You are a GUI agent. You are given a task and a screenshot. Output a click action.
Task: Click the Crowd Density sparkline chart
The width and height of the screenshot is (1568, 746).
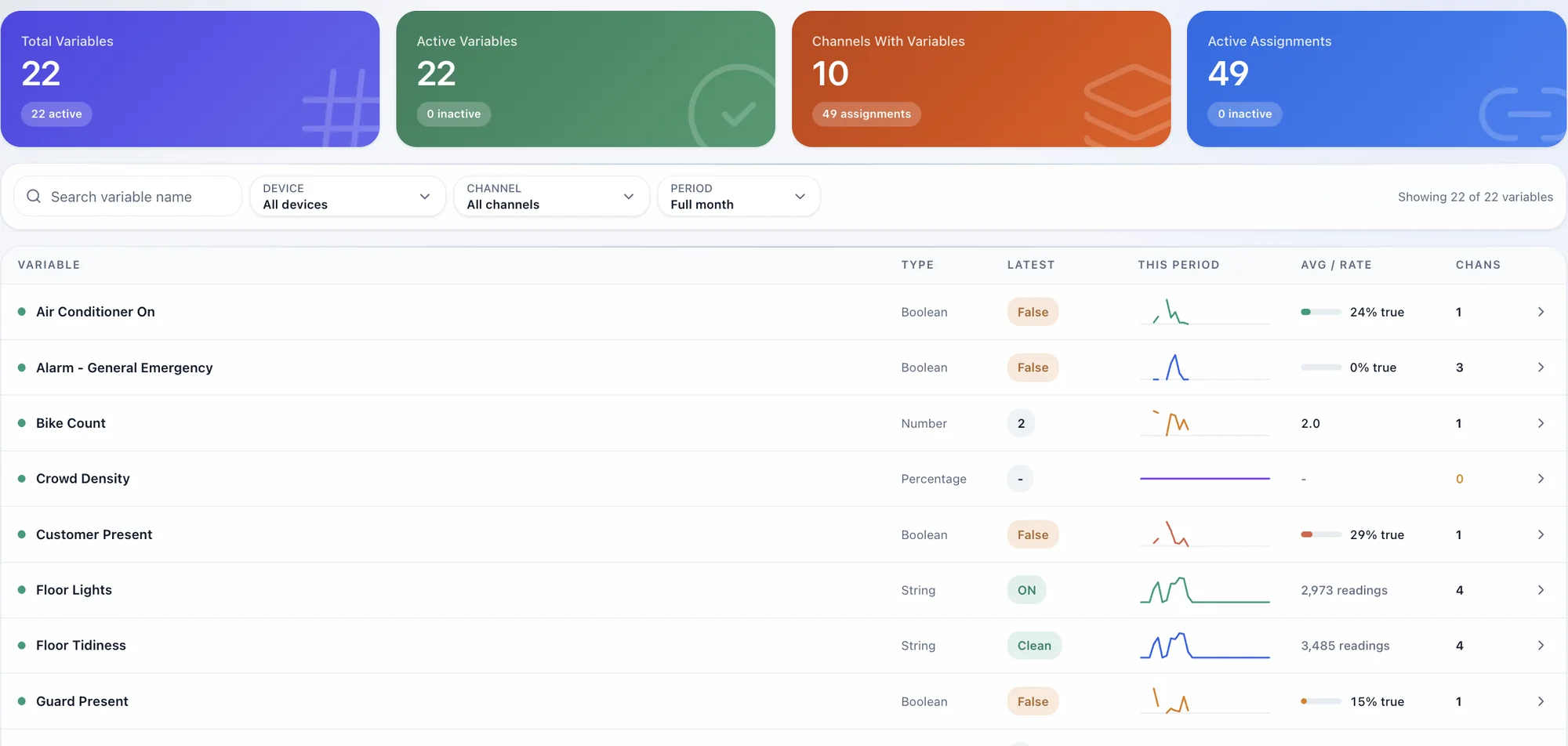coord(1204,479)
